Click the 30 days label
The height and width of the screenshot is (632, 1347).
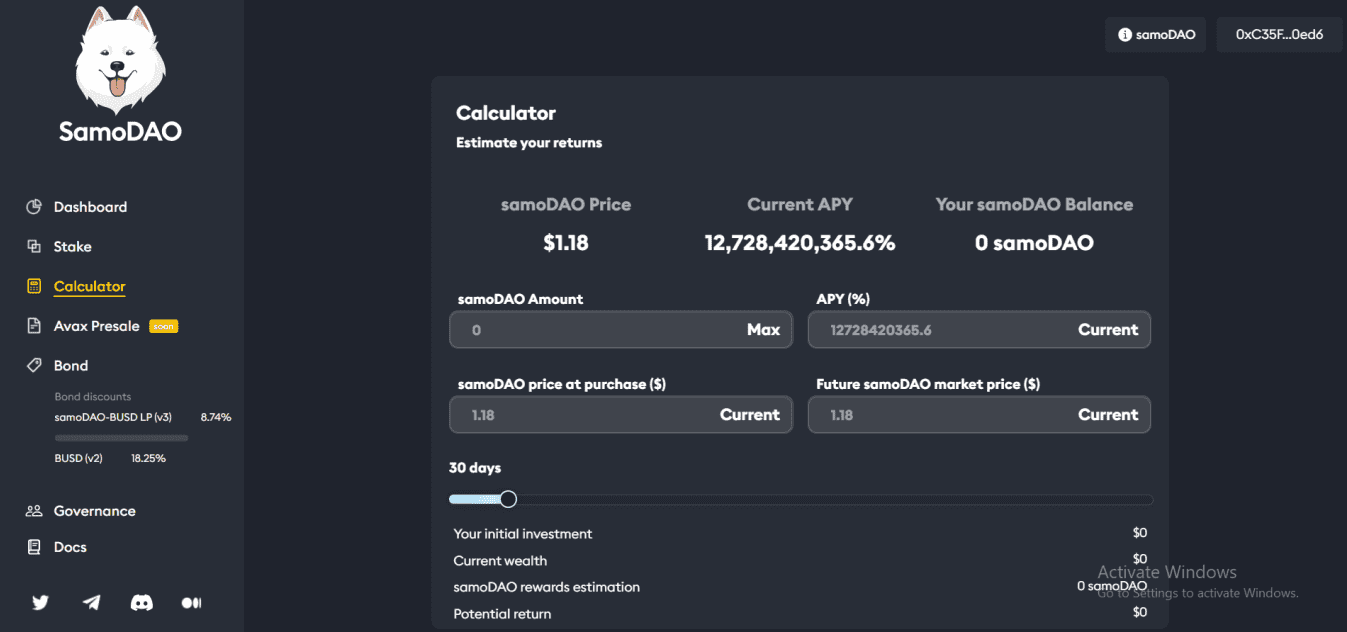475,468
